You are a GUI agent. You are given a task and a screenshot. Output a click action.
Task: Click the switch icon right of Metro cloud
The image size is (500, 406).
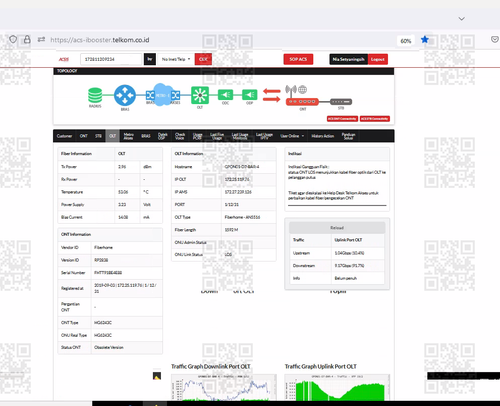176,95
